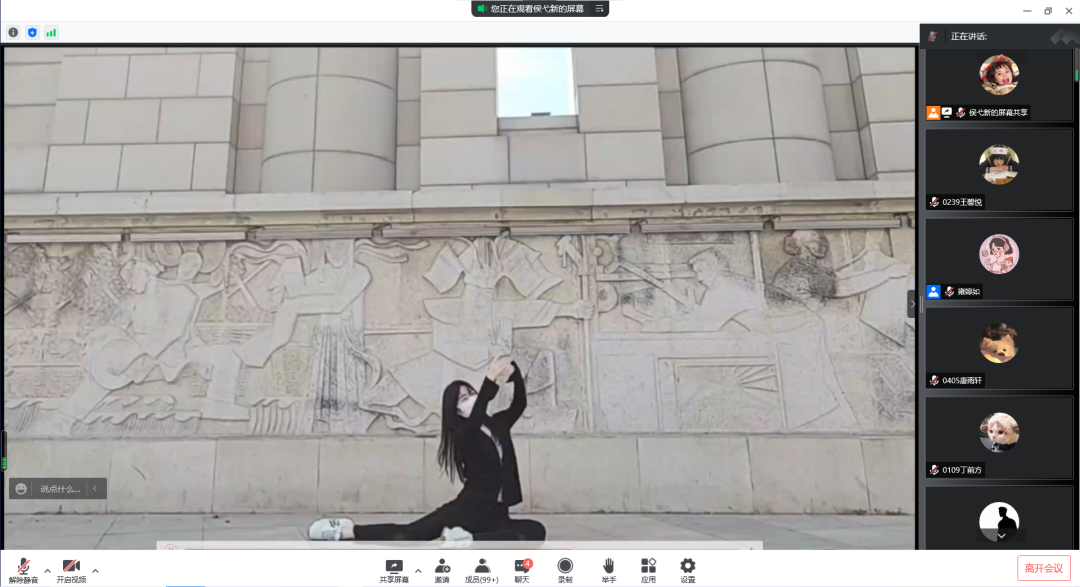Screen dimensions: 1080x587
Task: Start screen sharing (共享屏幕)
Action: (x=394, y=569)
